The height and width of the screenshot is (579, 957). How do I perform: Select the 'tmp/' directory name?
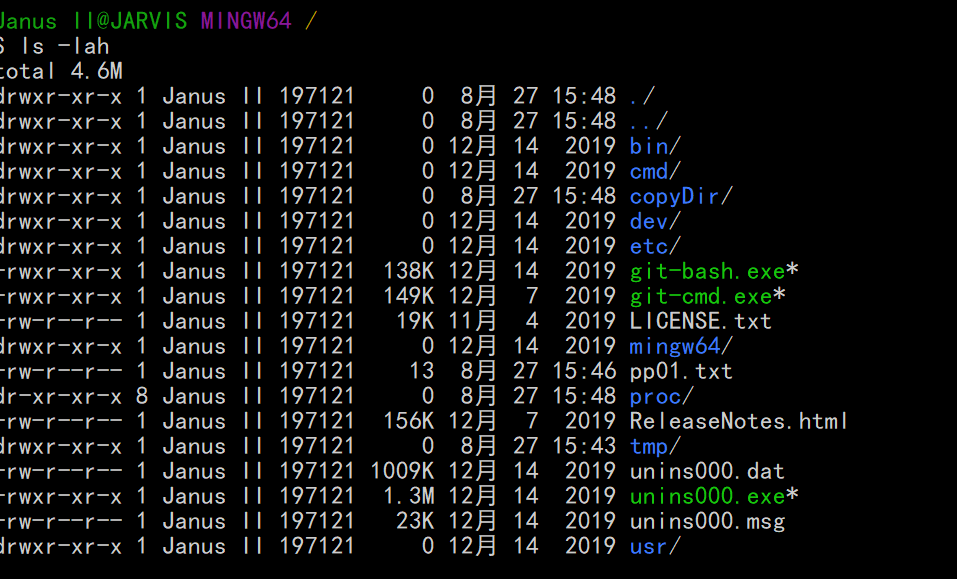click(x=655, y=447)
